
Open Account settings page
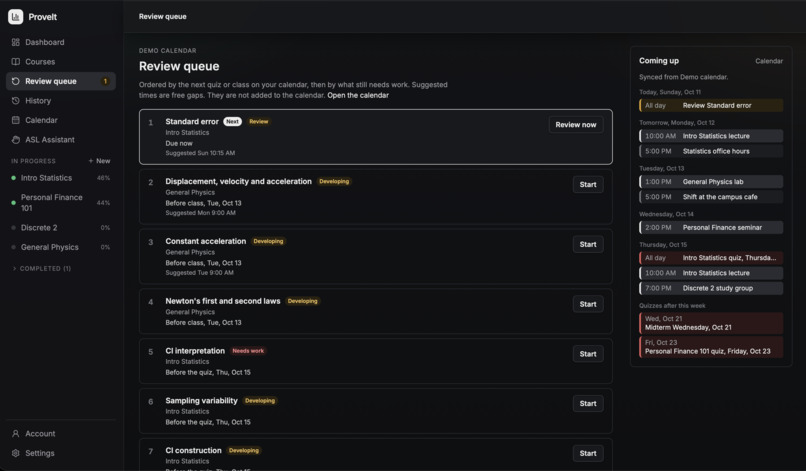click(61, 433)
